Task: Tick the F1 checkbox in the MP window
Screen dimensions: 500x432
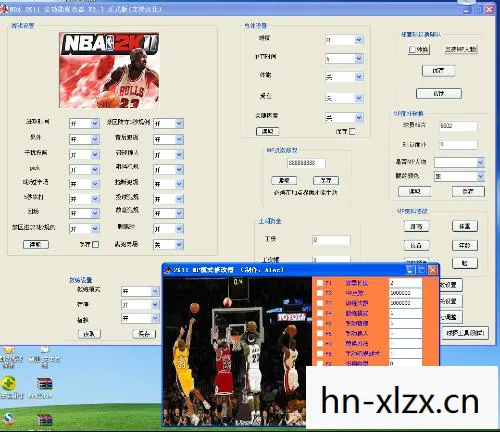Action: [320, 283]
